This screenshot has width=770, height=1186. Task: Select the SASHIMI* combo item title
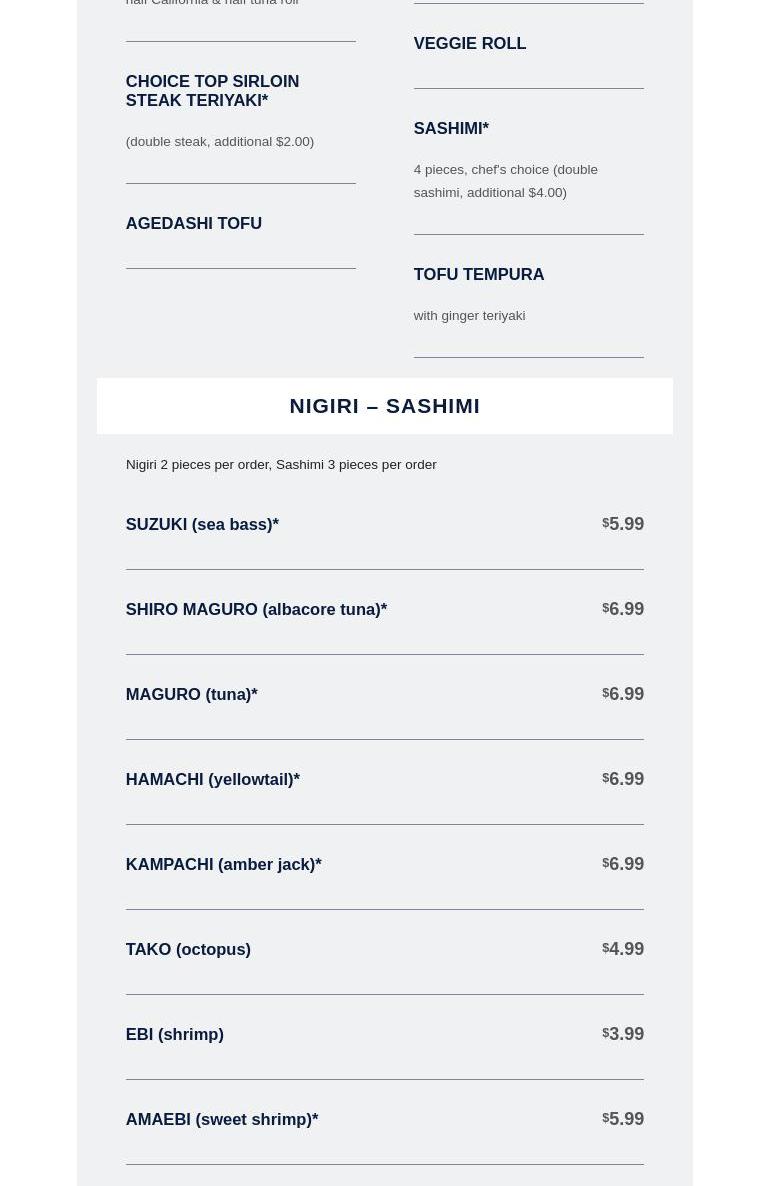coord(451,129)
